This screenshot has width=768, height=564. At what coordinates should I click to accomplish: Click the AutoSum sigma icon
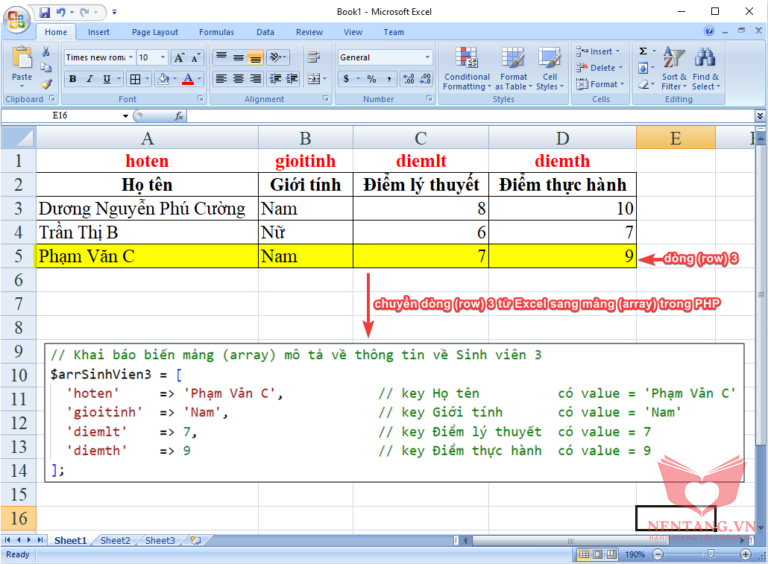(642, 51)
